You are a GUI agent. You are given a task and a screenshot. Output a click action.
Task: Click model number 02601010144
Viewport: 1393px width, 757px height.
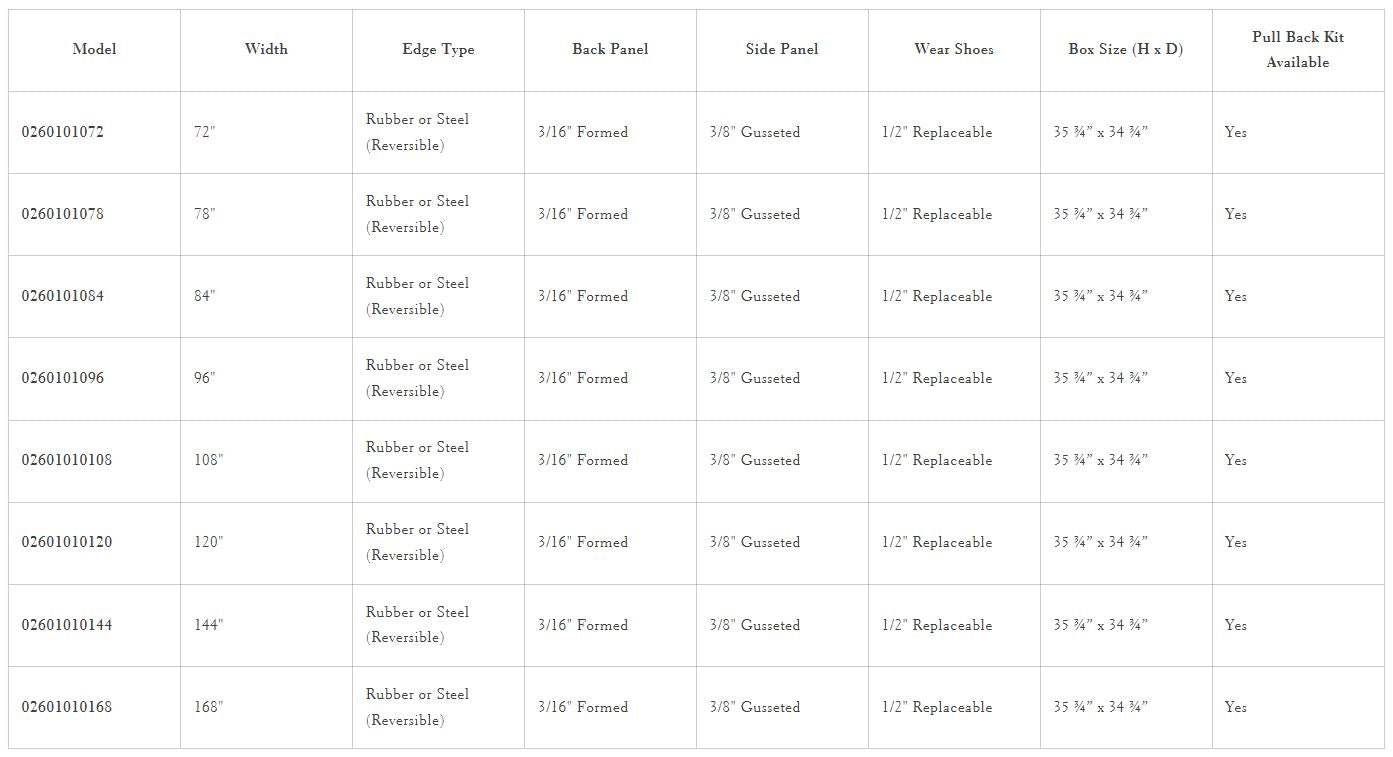[x=67, y=625]
